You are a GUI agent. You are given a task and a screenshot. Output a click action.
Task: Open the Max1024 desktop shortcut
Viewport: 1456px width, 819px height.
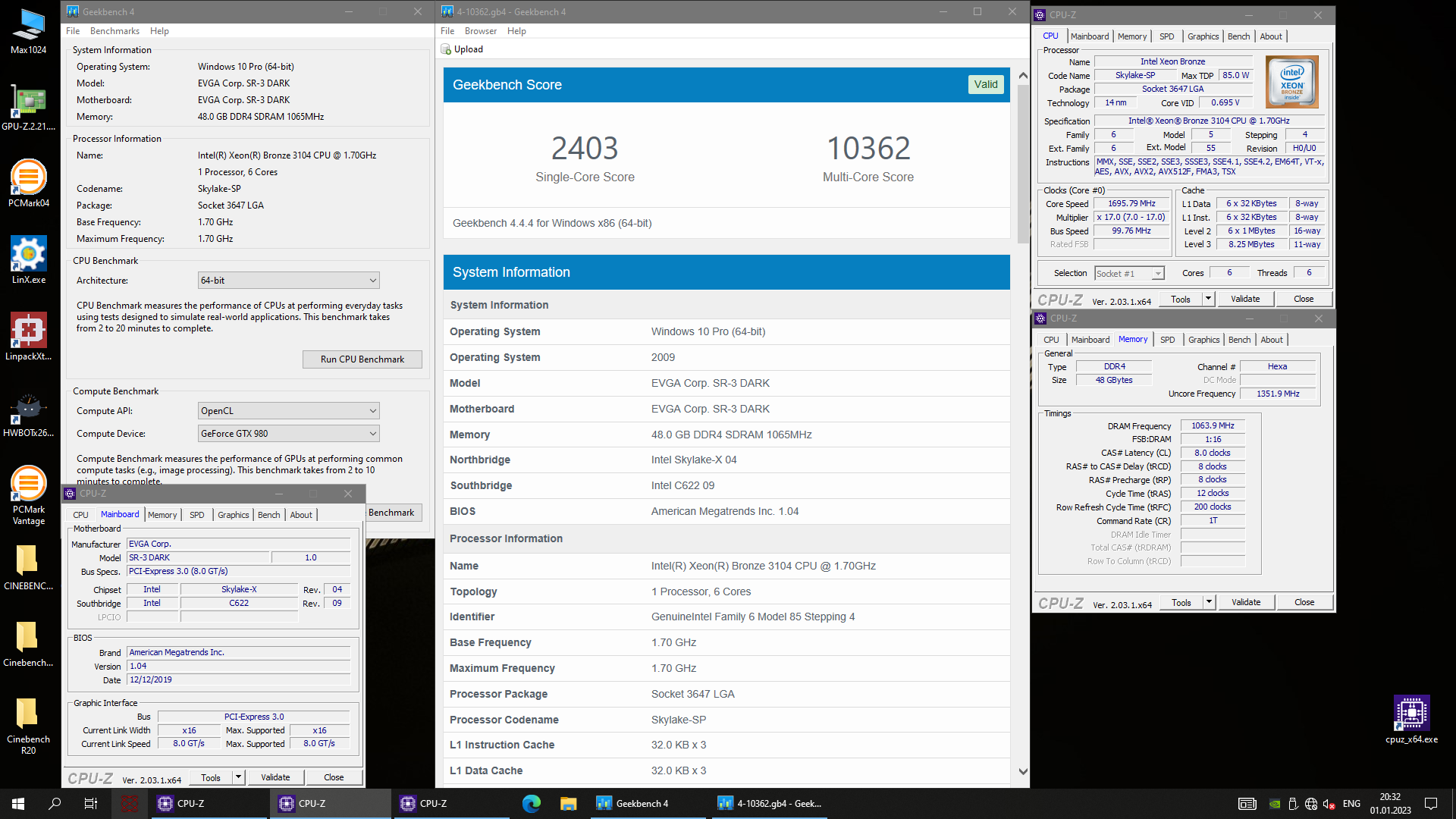pos(28,31)
